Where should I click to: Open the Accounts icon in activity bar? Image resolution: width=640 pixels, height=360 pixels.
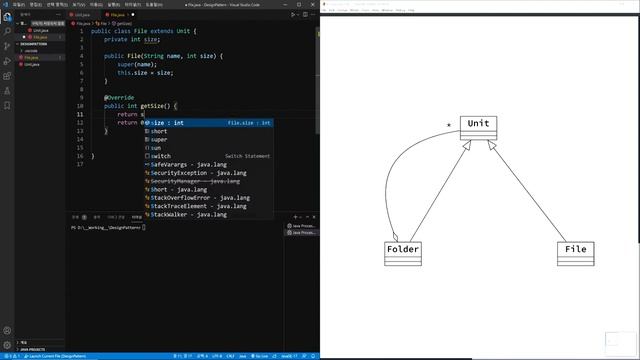point(7,331)
